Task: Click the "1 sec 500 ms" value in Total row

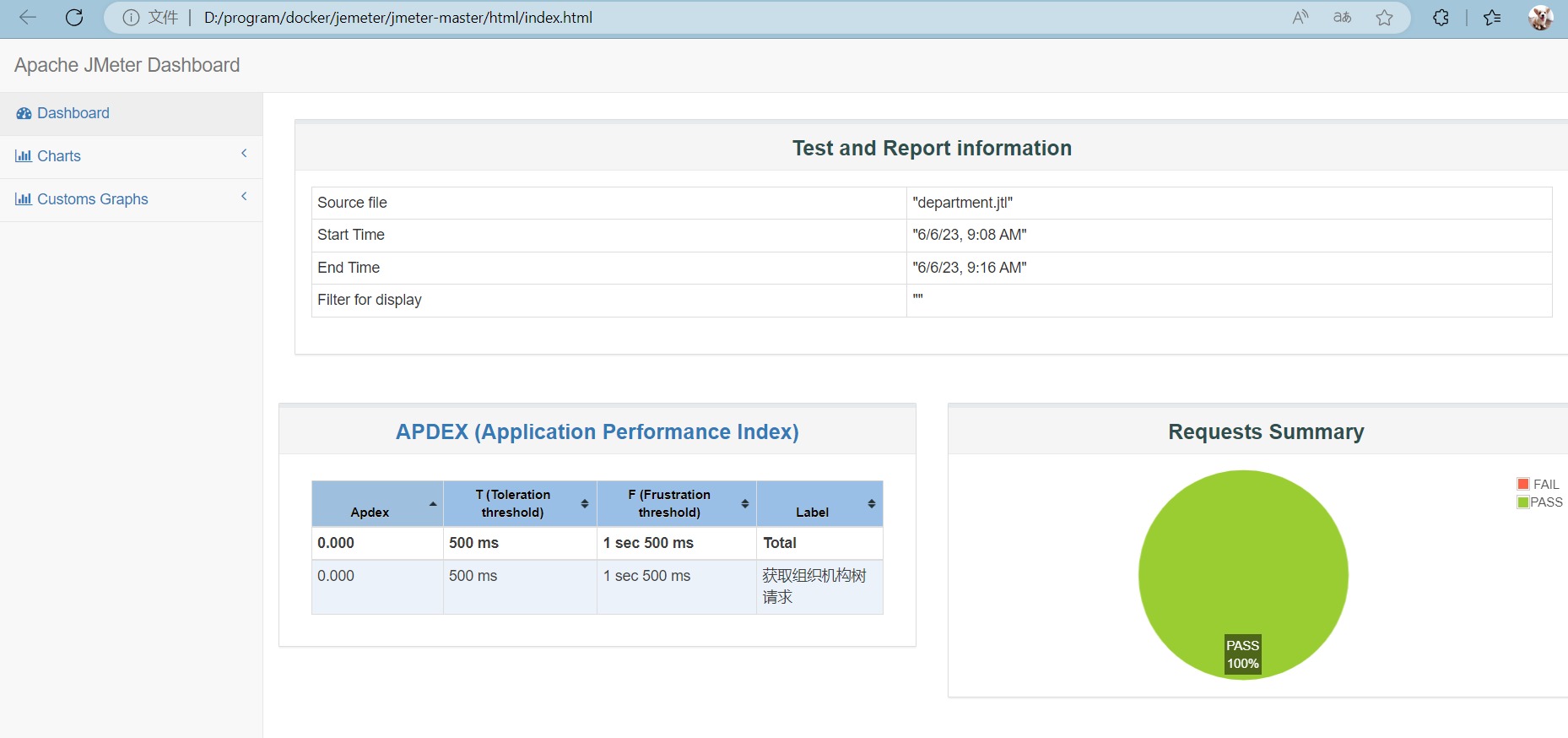Action: pyautogui.click(x=648, y=543)
